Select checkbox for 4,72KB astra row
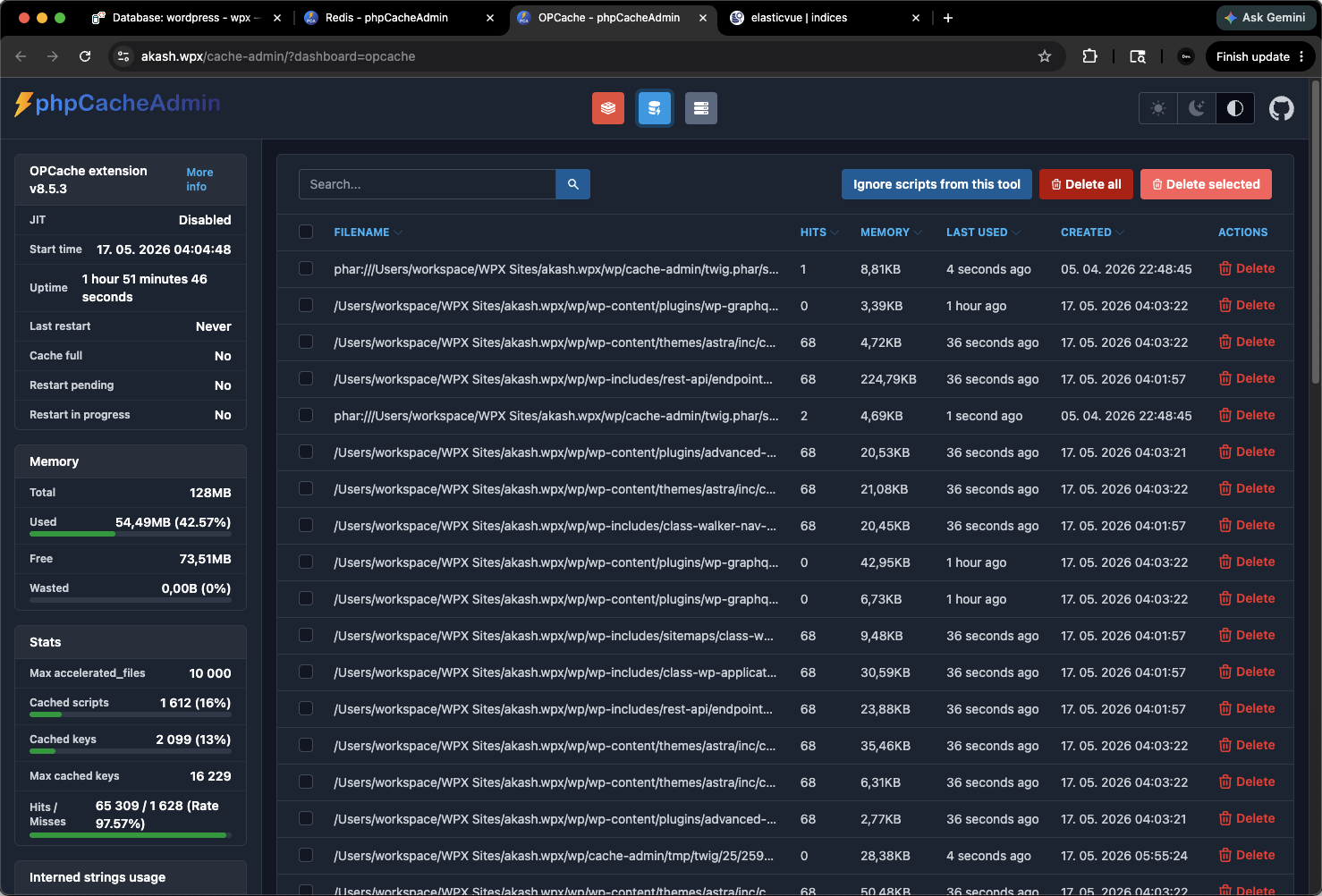 (x=306, y=342)
